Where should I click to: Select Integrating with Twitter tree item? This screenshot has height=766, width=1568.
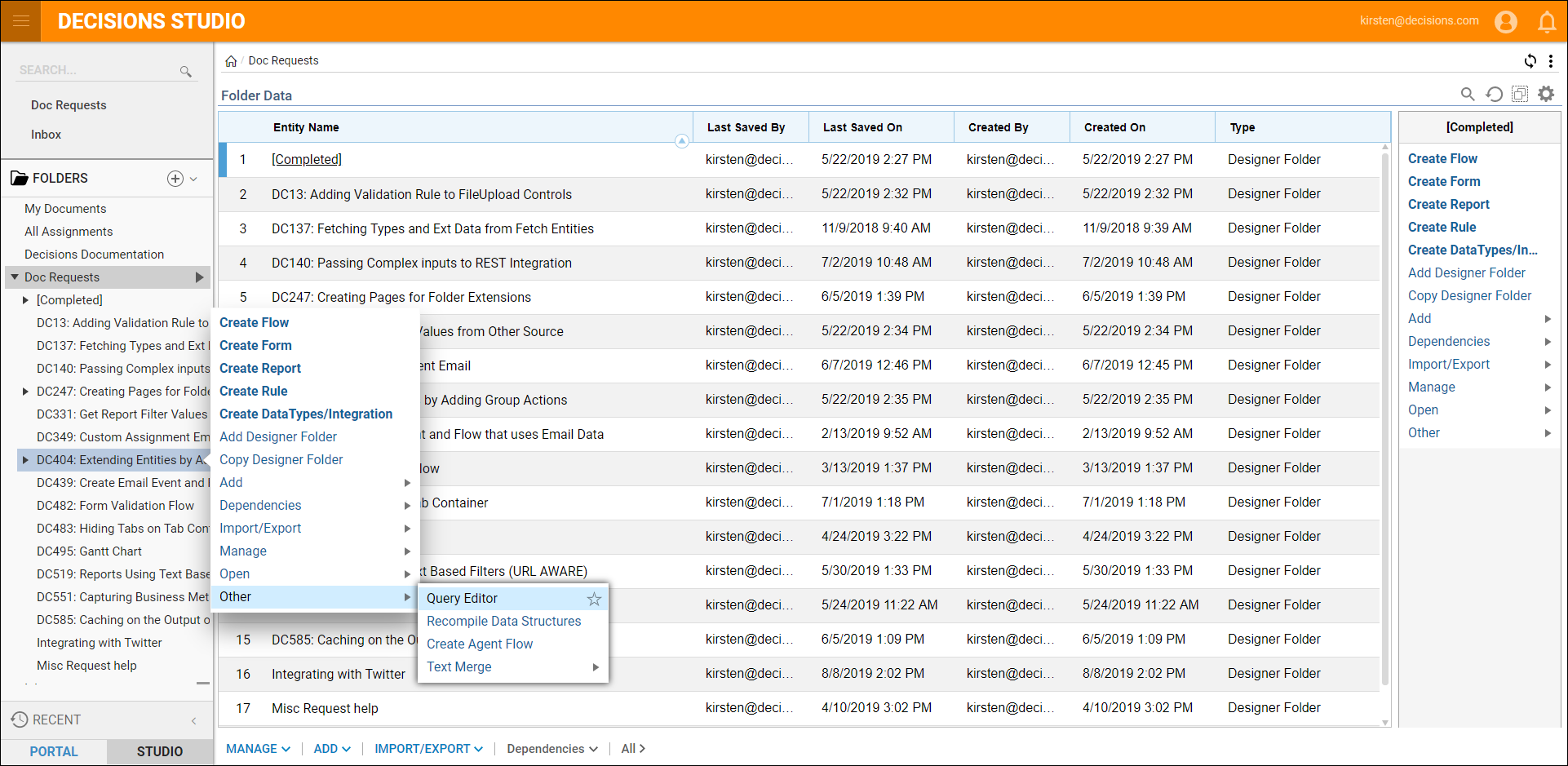coord(99,643)
